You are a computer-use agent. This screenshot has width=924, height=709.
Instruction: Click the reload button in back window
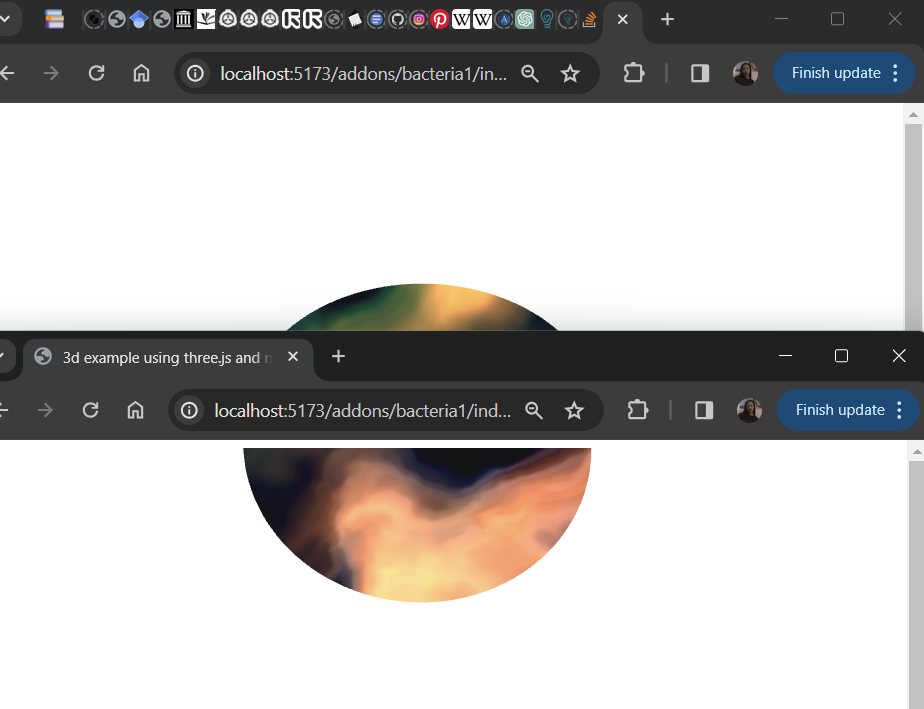pos(96,73)
